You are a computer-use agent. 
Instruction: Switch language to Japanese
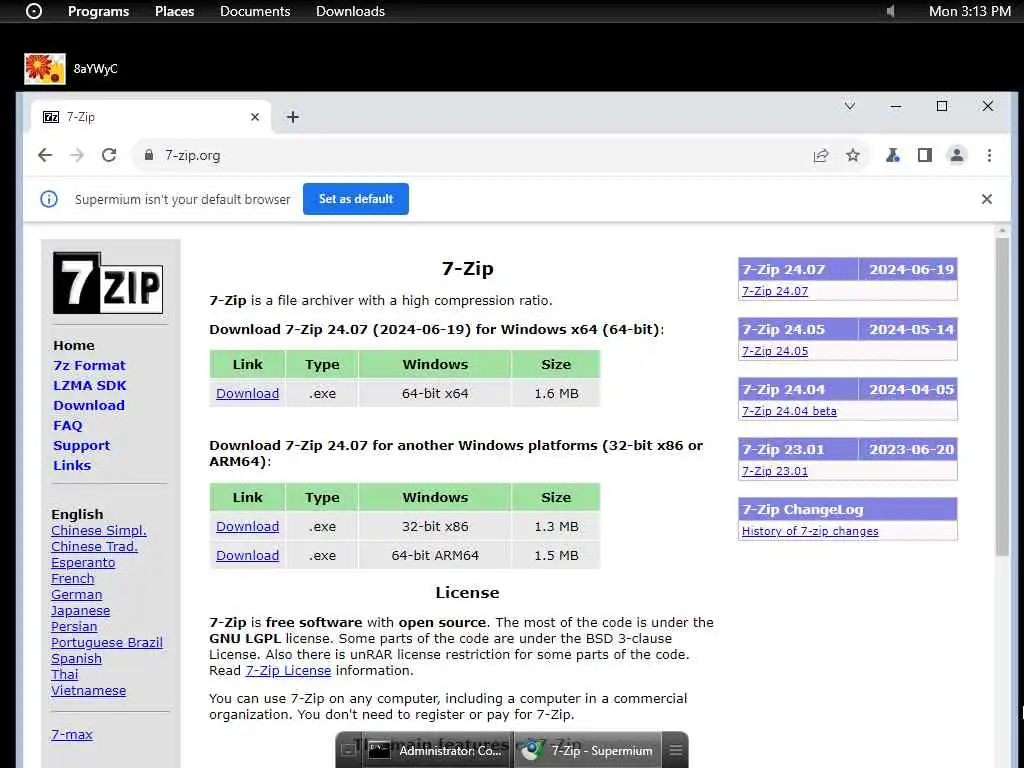pos(80,611)
